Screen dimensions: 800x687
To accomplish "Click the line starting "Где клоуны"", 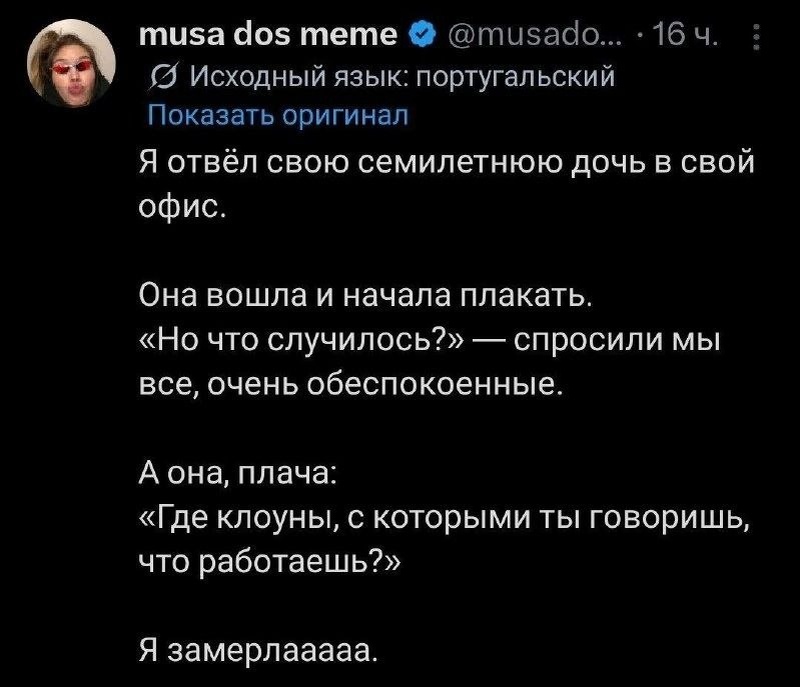I will pos(445,519).
